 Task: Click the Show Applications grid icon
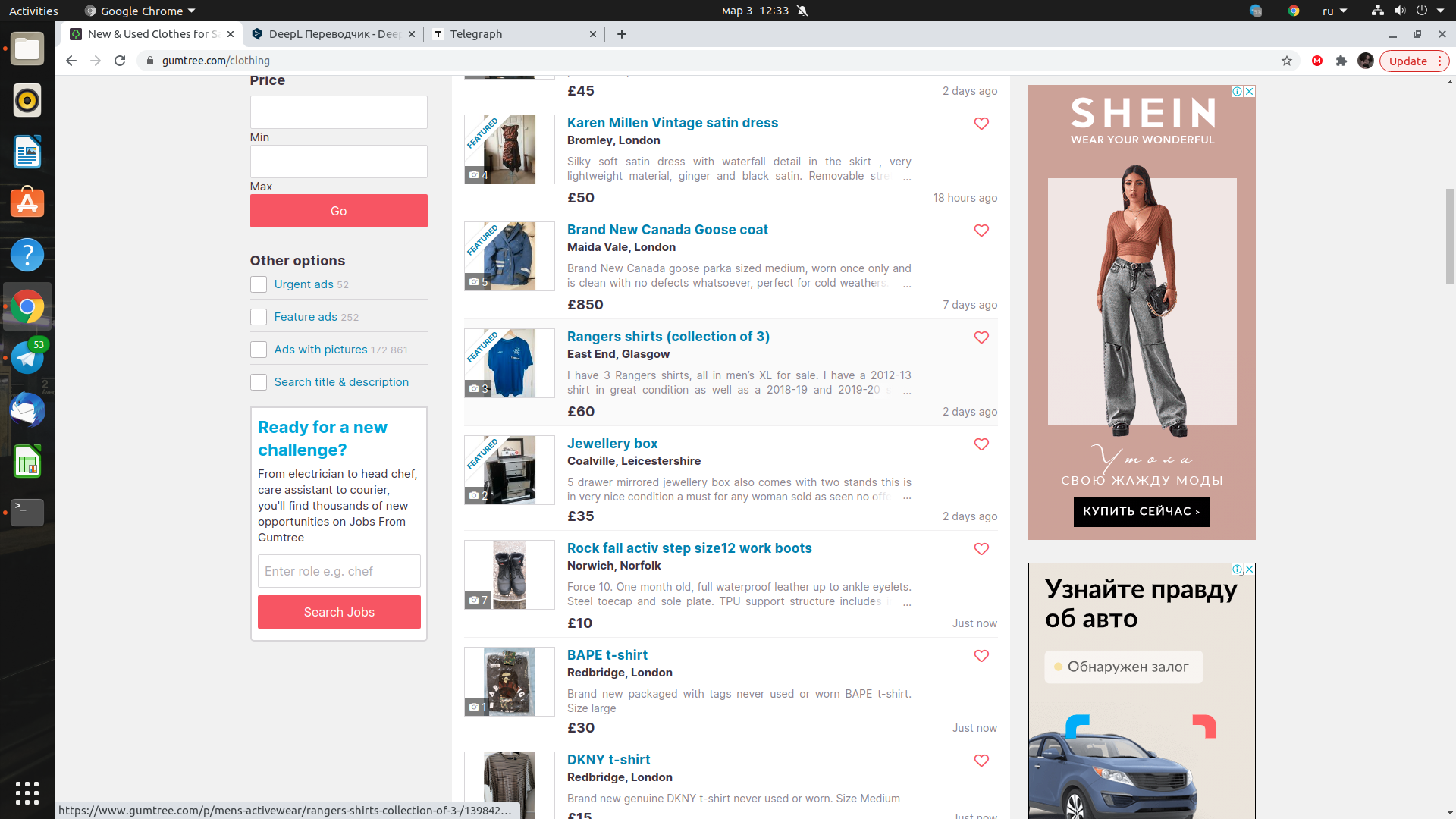pyautogui.click(x=27, y=792)
